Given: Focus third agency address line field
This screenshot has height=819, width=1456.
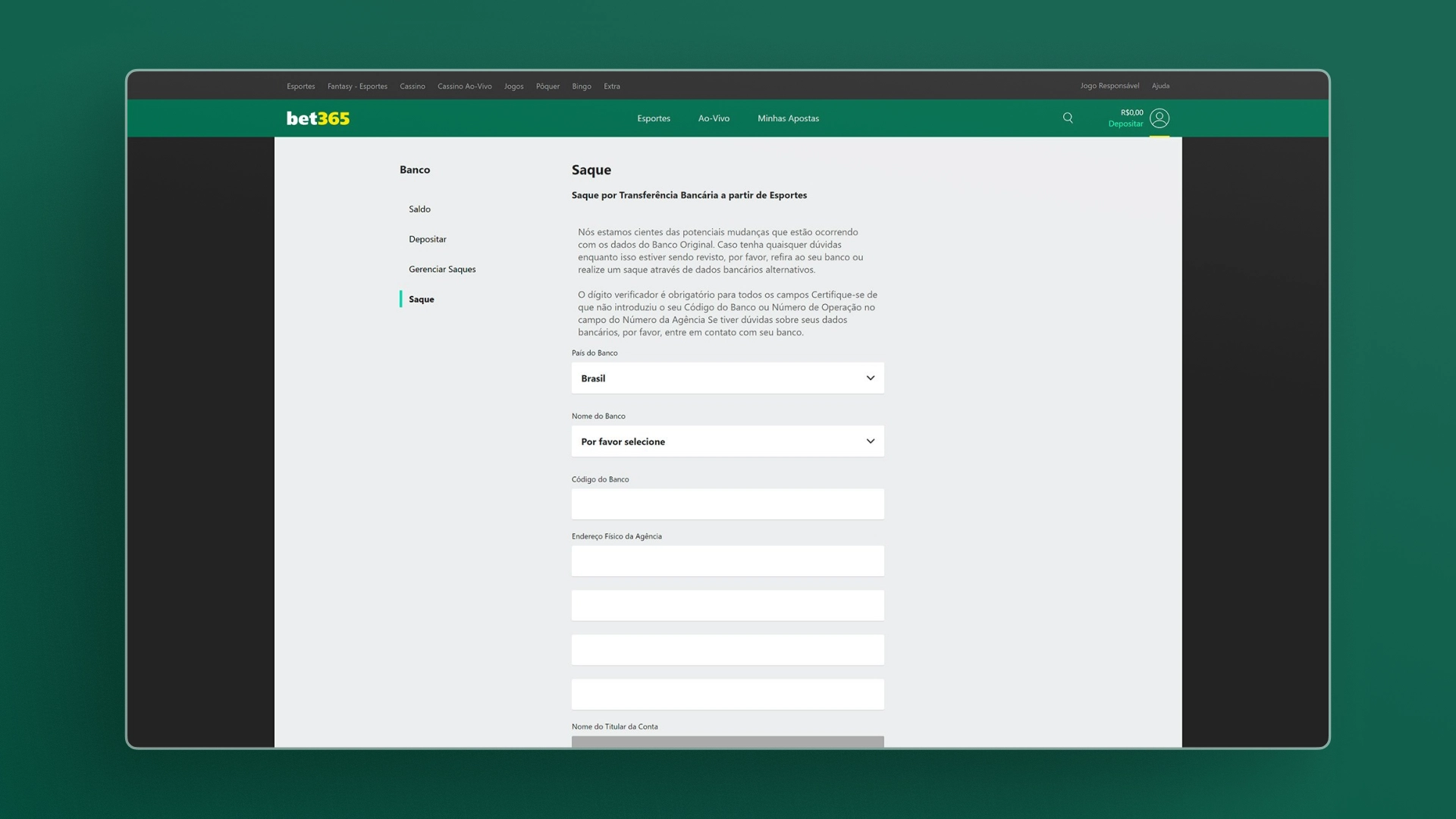Looking at the screenshot, I should pyautogui.click(x=727, y=650).
